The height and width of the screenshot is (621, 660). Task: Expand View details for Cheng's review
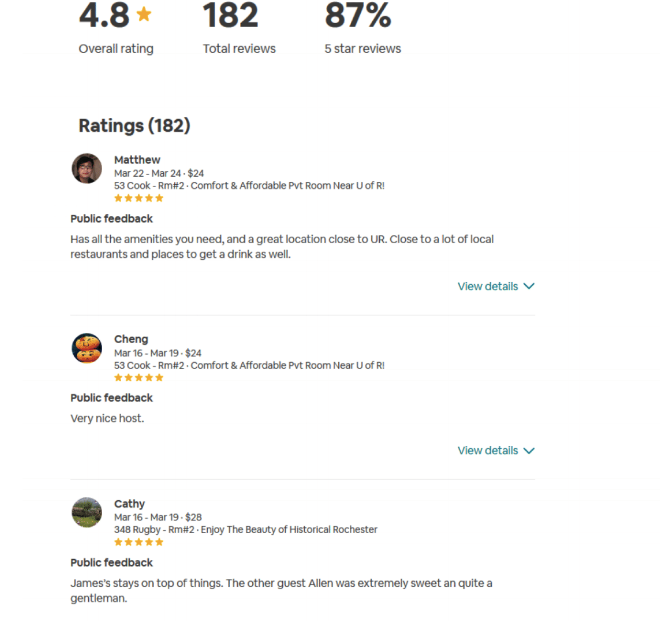pyautogui.click(x=488, y=450)
